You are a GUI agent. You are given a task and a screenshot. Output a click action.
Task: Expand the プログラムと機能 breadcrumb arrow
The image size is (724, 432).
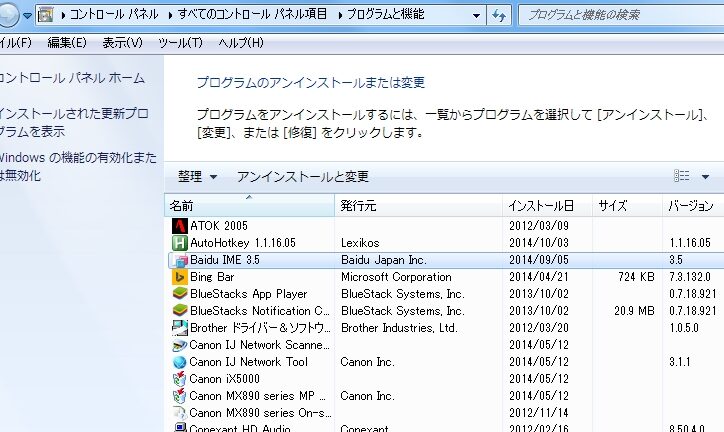pos(340,16)
